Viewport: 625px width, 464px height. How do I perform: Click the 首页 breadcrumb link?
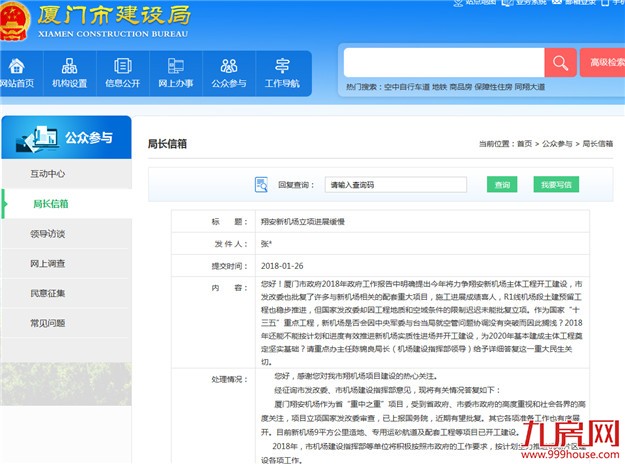[525, 144]
